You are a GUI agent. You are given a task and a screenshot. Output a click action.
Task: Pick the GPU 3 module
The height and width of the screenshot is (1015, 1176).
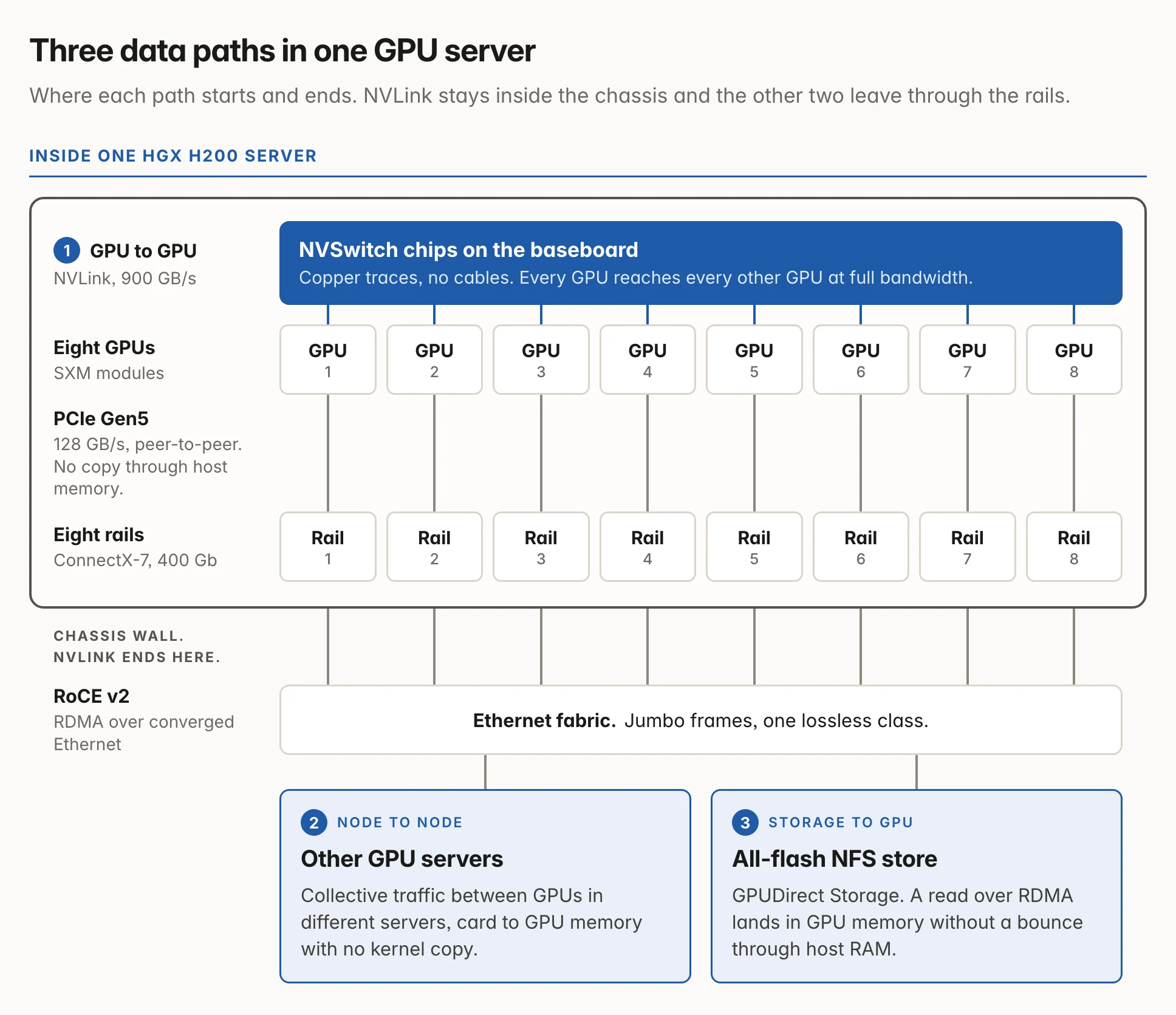tap(541, 360)
